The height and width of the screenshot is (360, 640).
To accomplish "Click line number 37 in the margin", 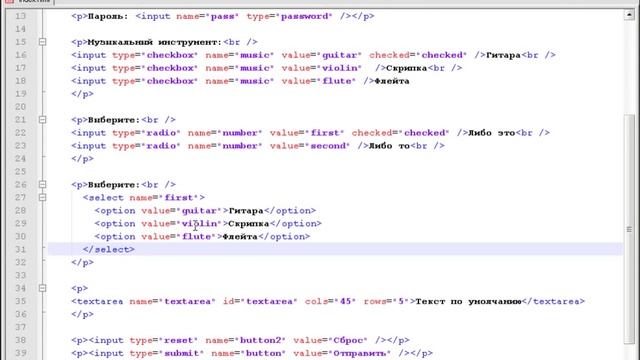I will (x=20, y=327).
